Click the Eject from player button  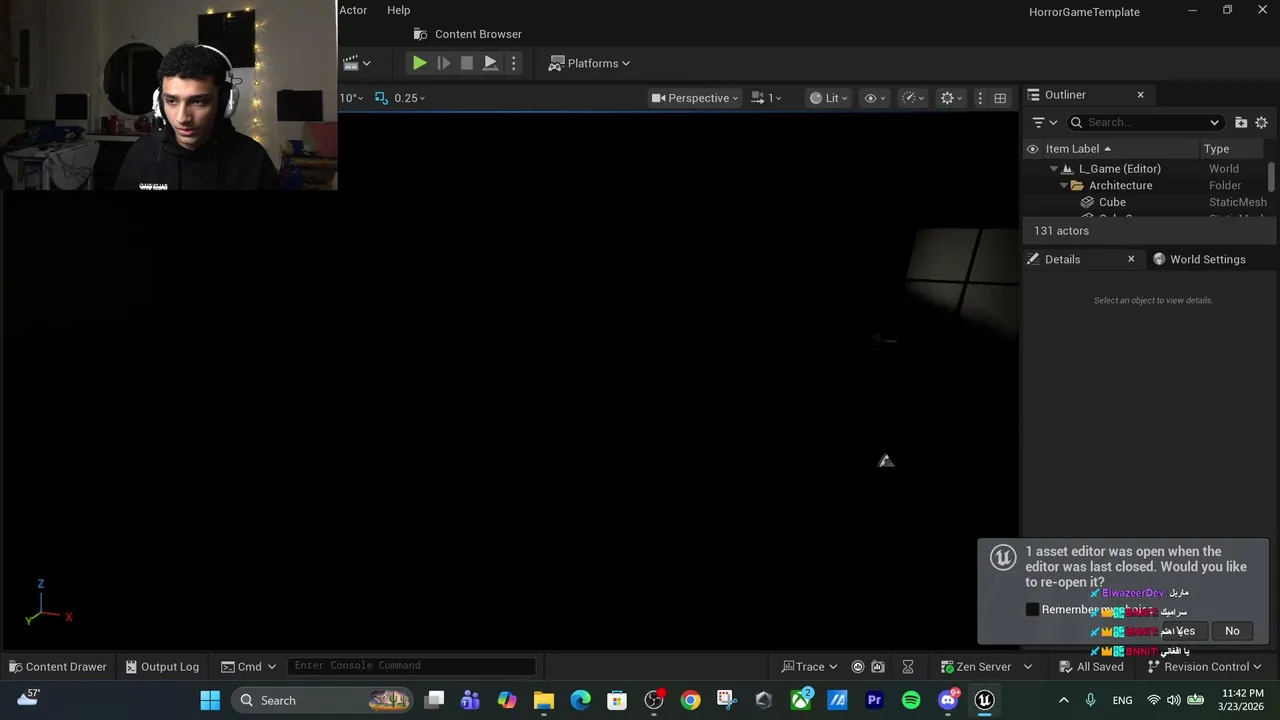coord(490,63)
